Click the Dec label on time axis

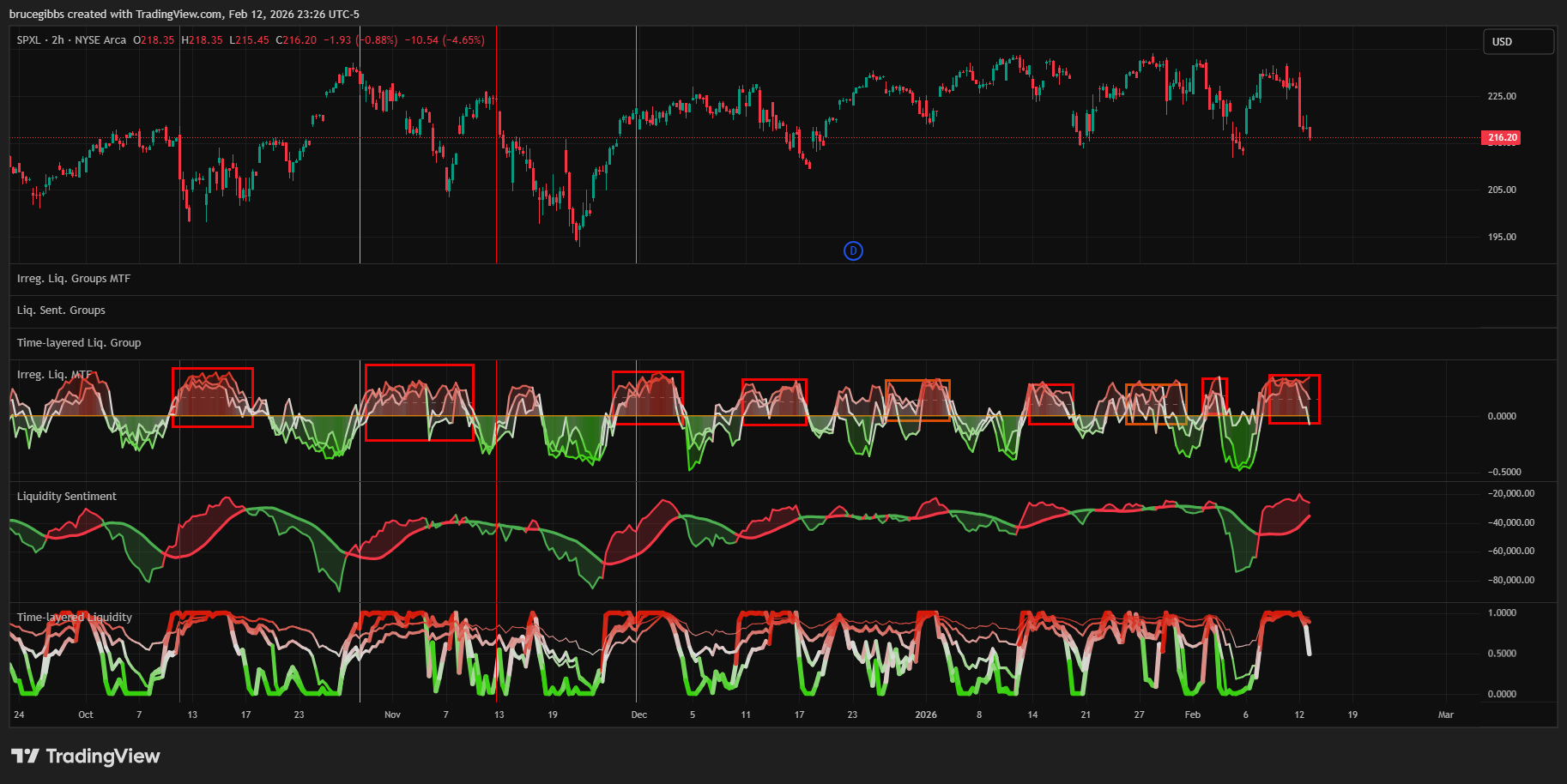click(x=639, y=715)
